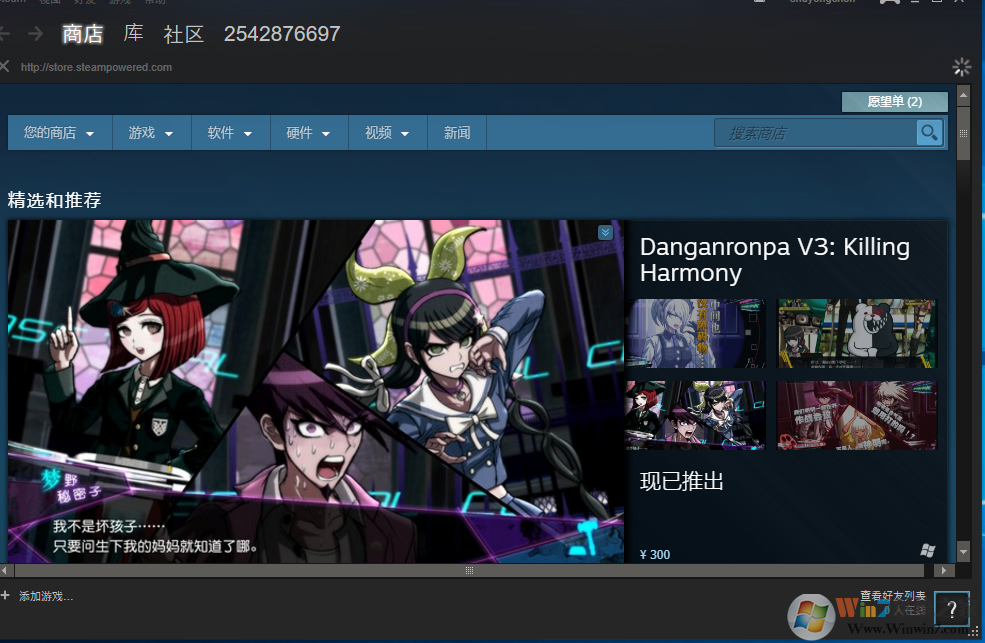Expand the 硬件 dropdown menu
Image resolution: width=985 pixels, height=643 pixels.
(309, 132)
